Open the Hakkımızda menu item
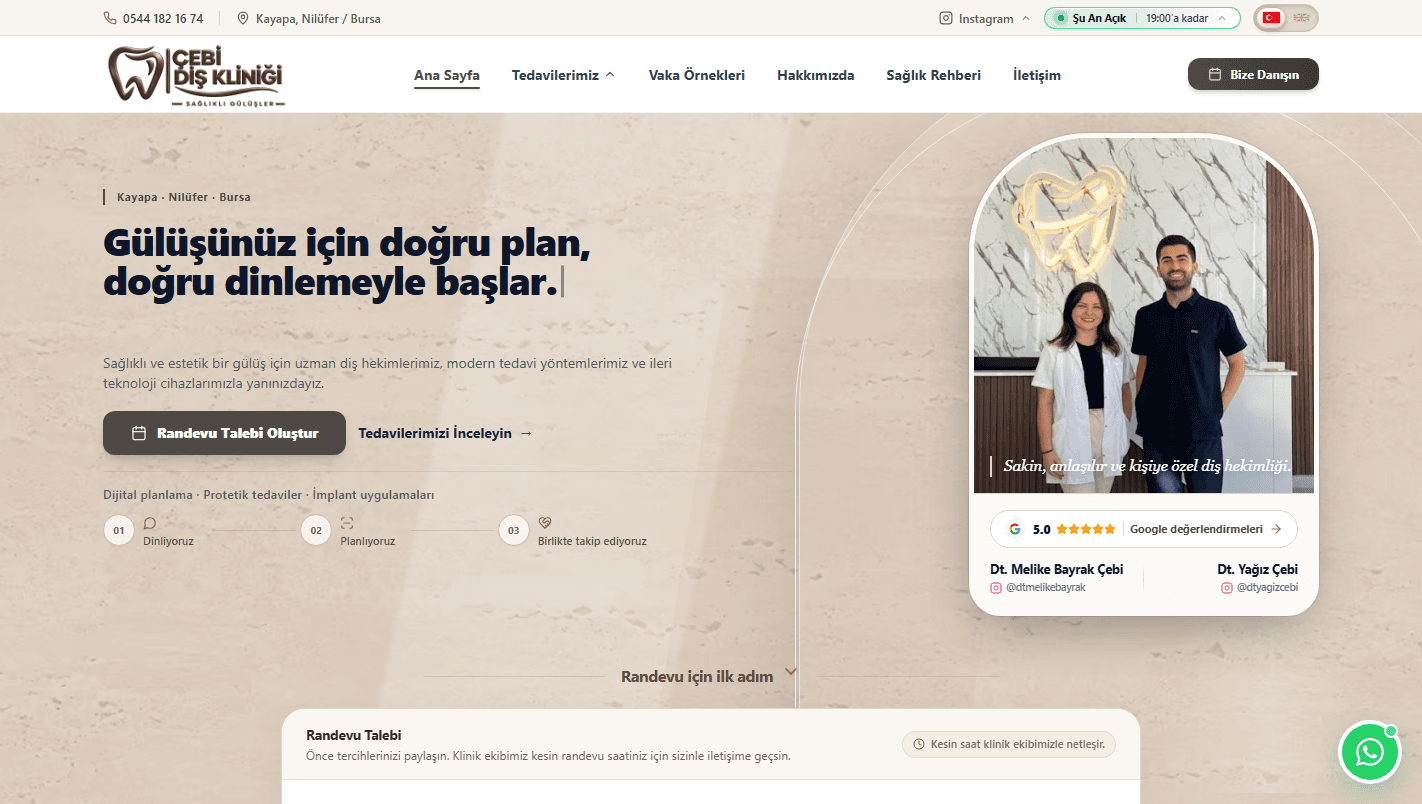Image resolution: width=1422 pixels, height=804 pixels. click(x=816, y=75)
